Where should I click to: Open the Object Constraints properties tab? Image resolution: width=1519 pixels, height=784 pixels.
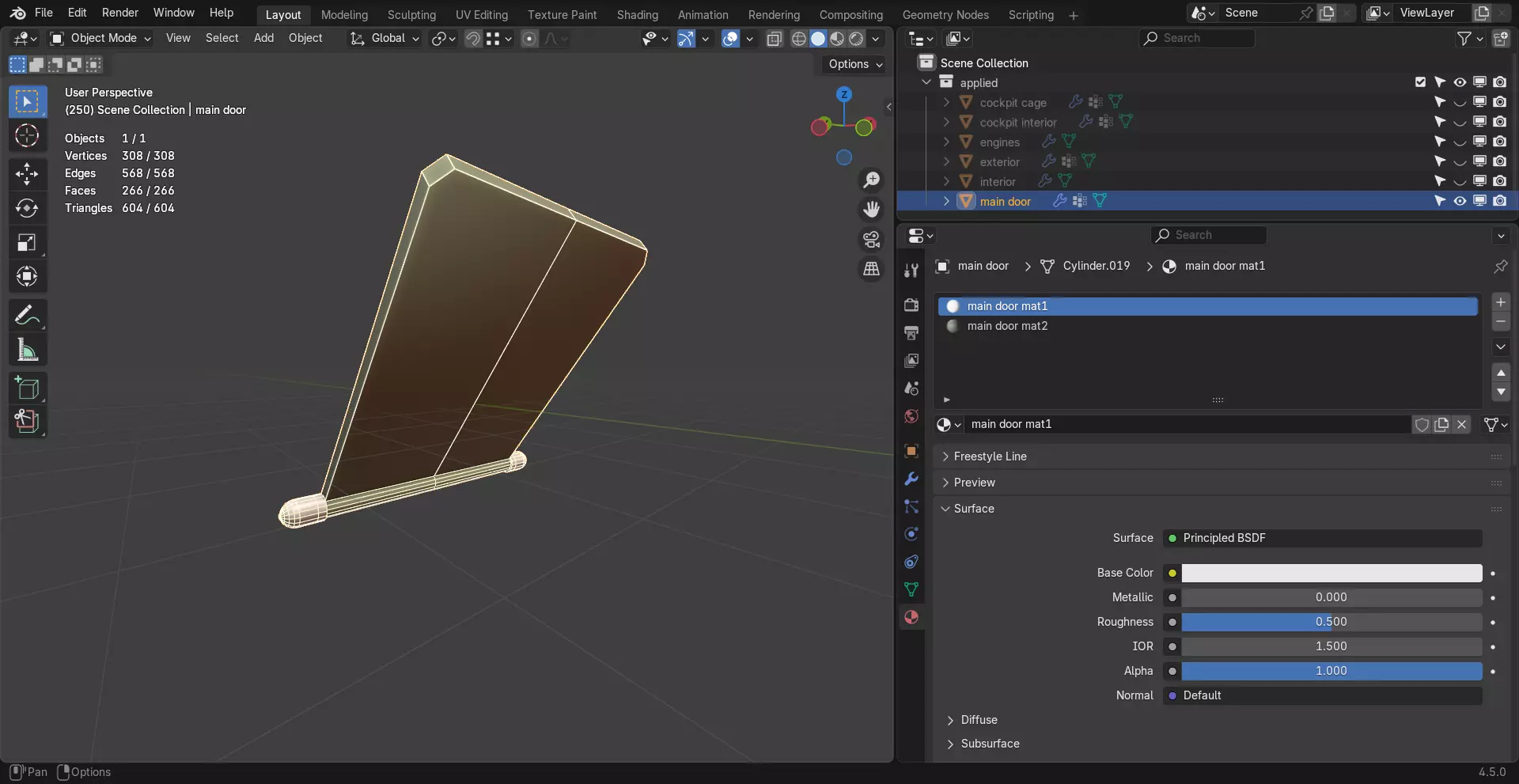click(911, 562)
